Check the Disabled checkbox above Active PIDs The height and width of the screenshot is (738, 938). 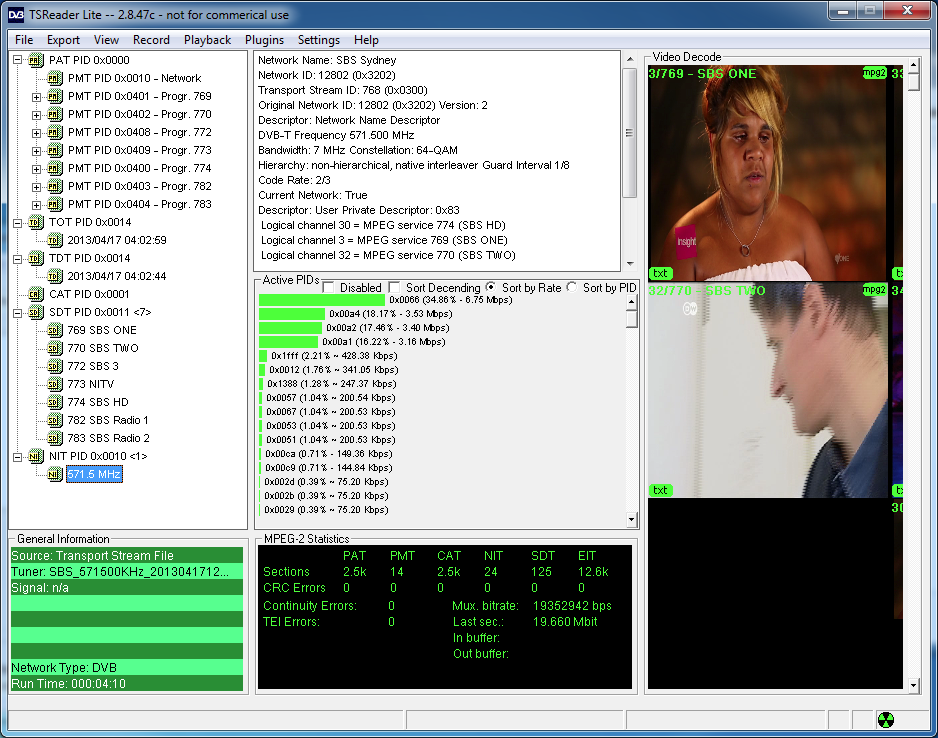pyautogui.click(x=327, y=287)
